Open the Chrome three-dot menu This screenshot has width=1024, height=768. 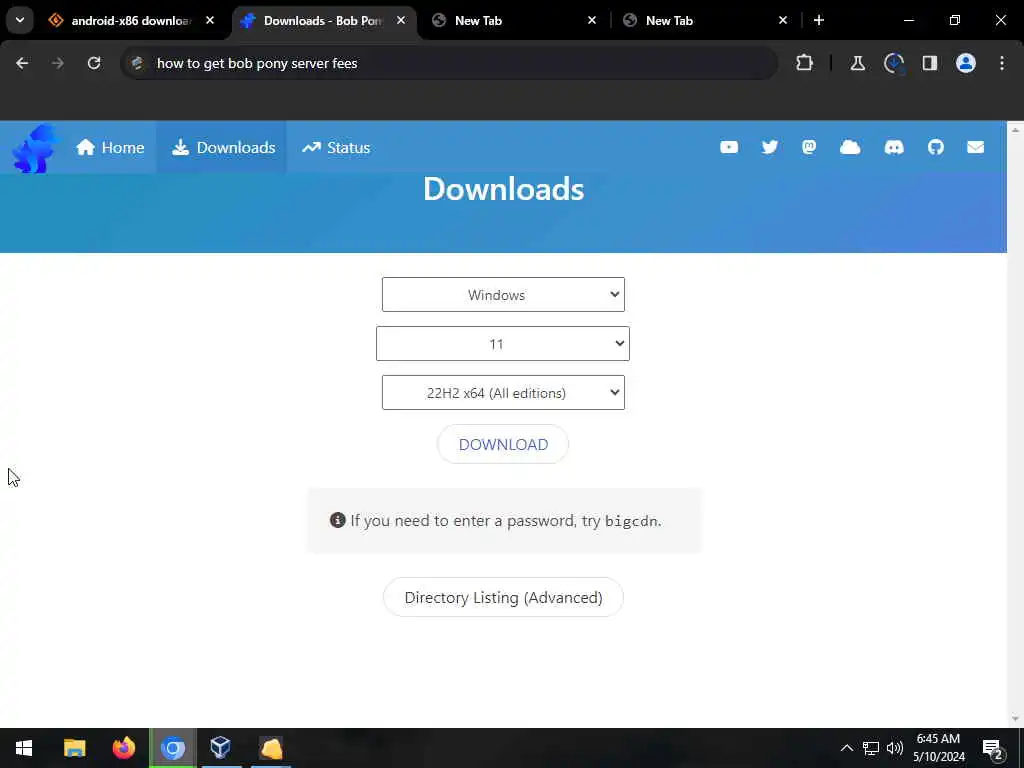coord(1002,63)
